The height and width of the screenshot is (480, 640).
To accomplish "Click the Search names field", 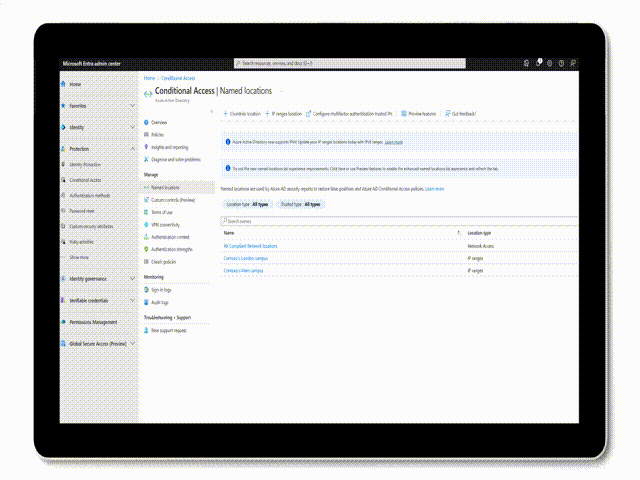I will click(399, 221).
